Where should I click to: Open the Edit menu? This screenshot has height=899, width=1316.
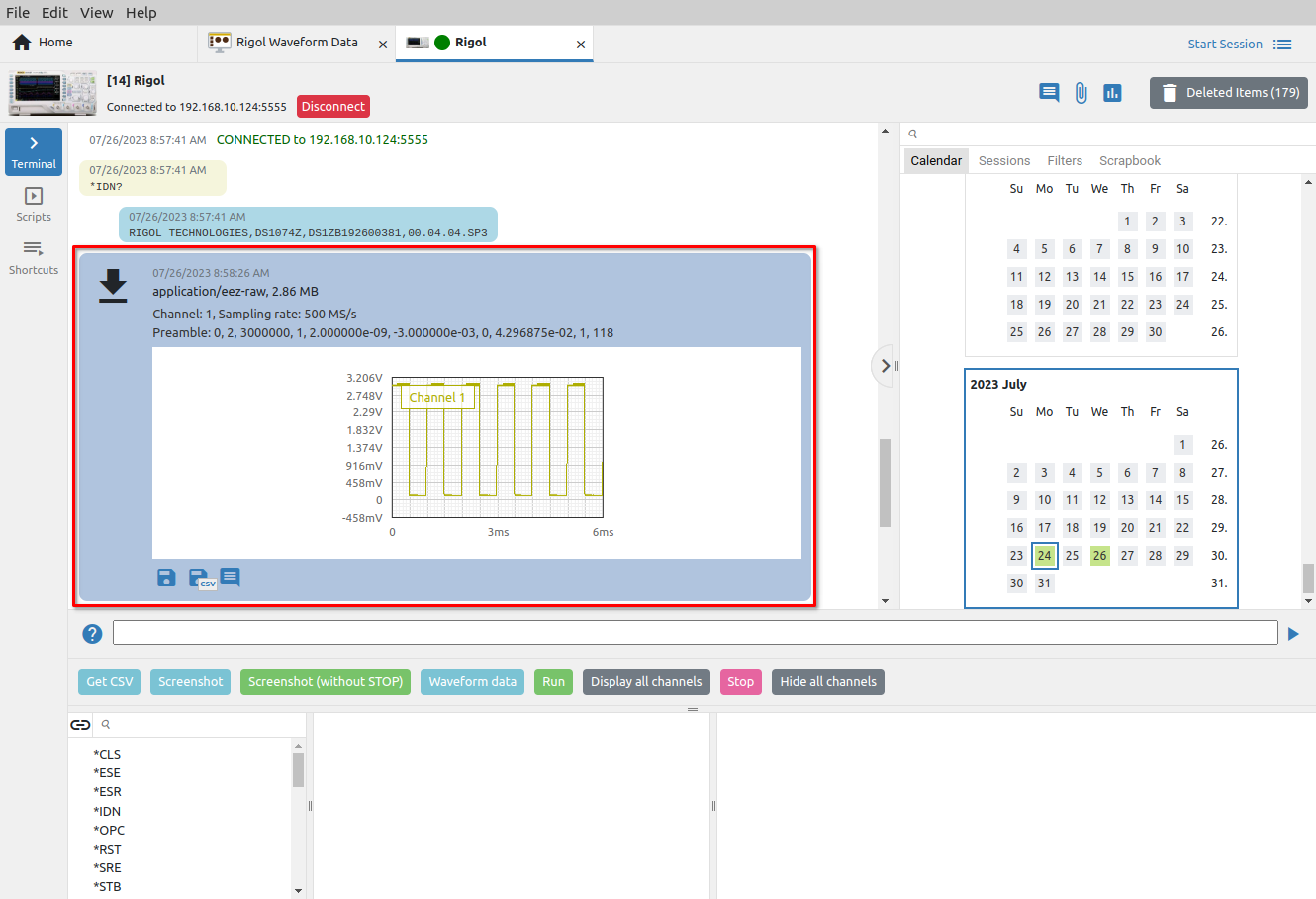point(54,13)
